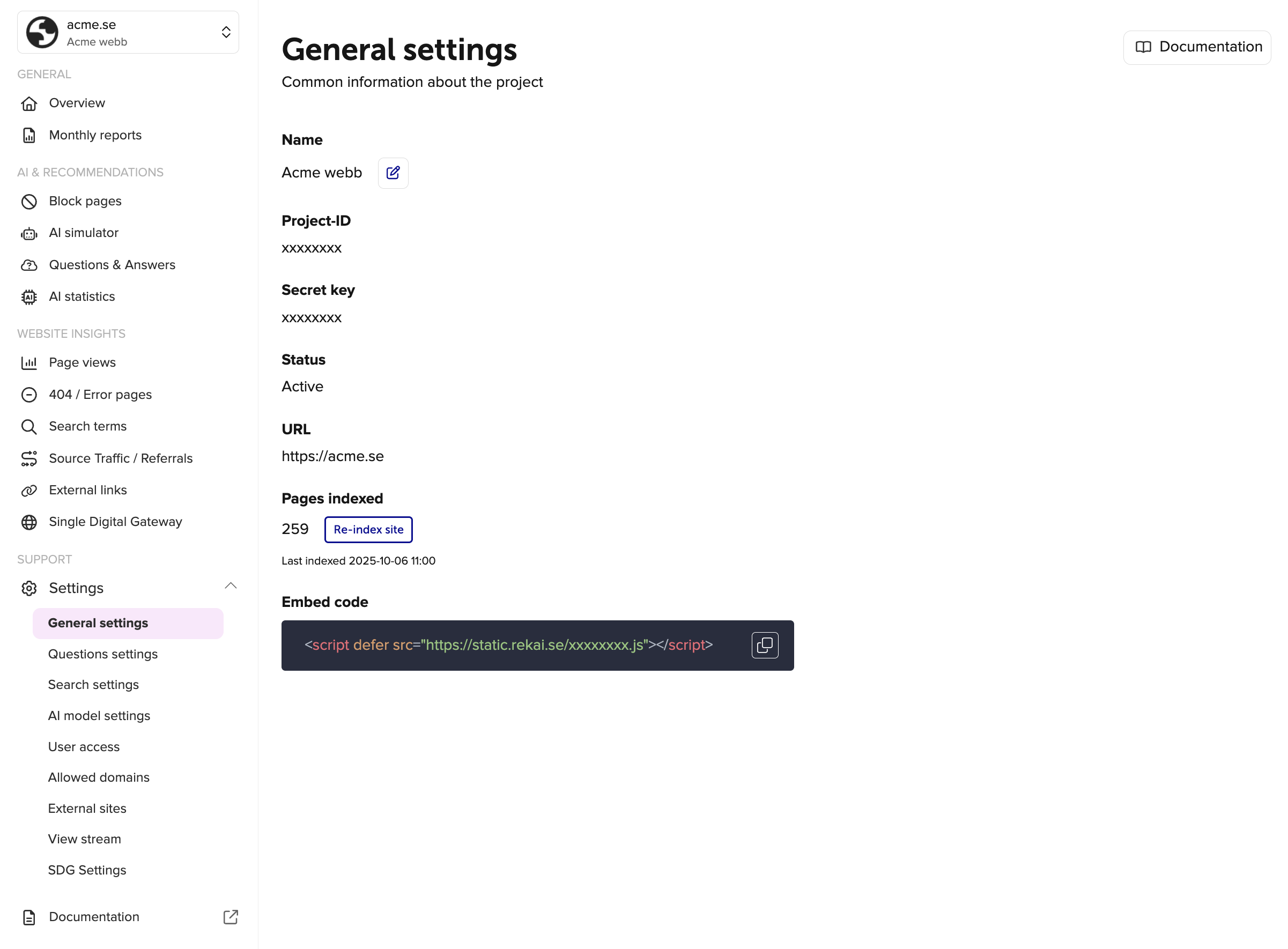Open the top-right Documentation button
1288x949 pixels.
pos(1197,47)
